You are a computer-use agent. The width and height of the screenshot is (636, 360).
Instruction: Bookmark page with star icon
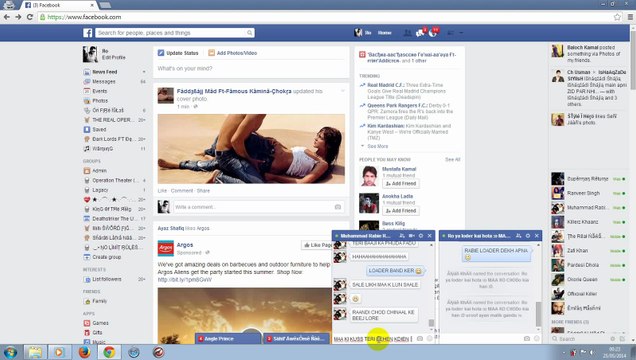617,17
